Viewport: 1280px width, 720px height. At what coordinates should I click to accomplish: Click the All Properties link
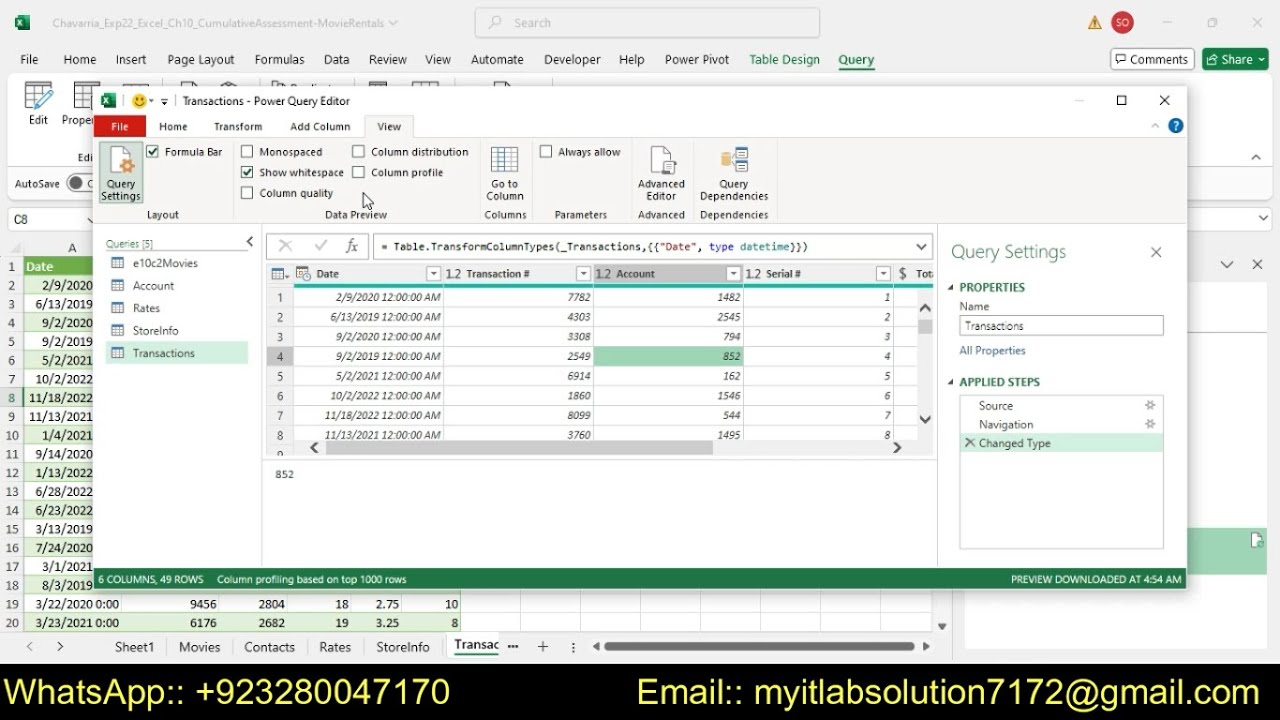click(992, 351)
